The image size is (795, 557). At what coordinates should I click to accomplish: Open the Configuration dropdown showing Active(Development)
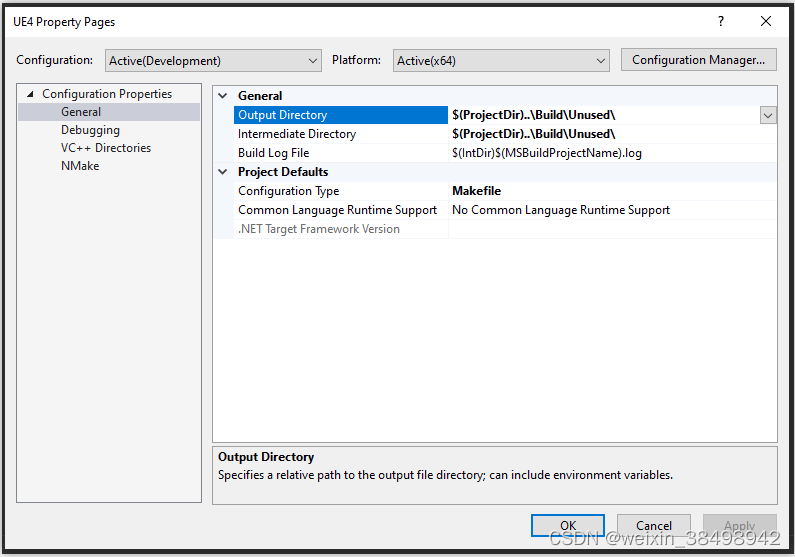(213, 61)
